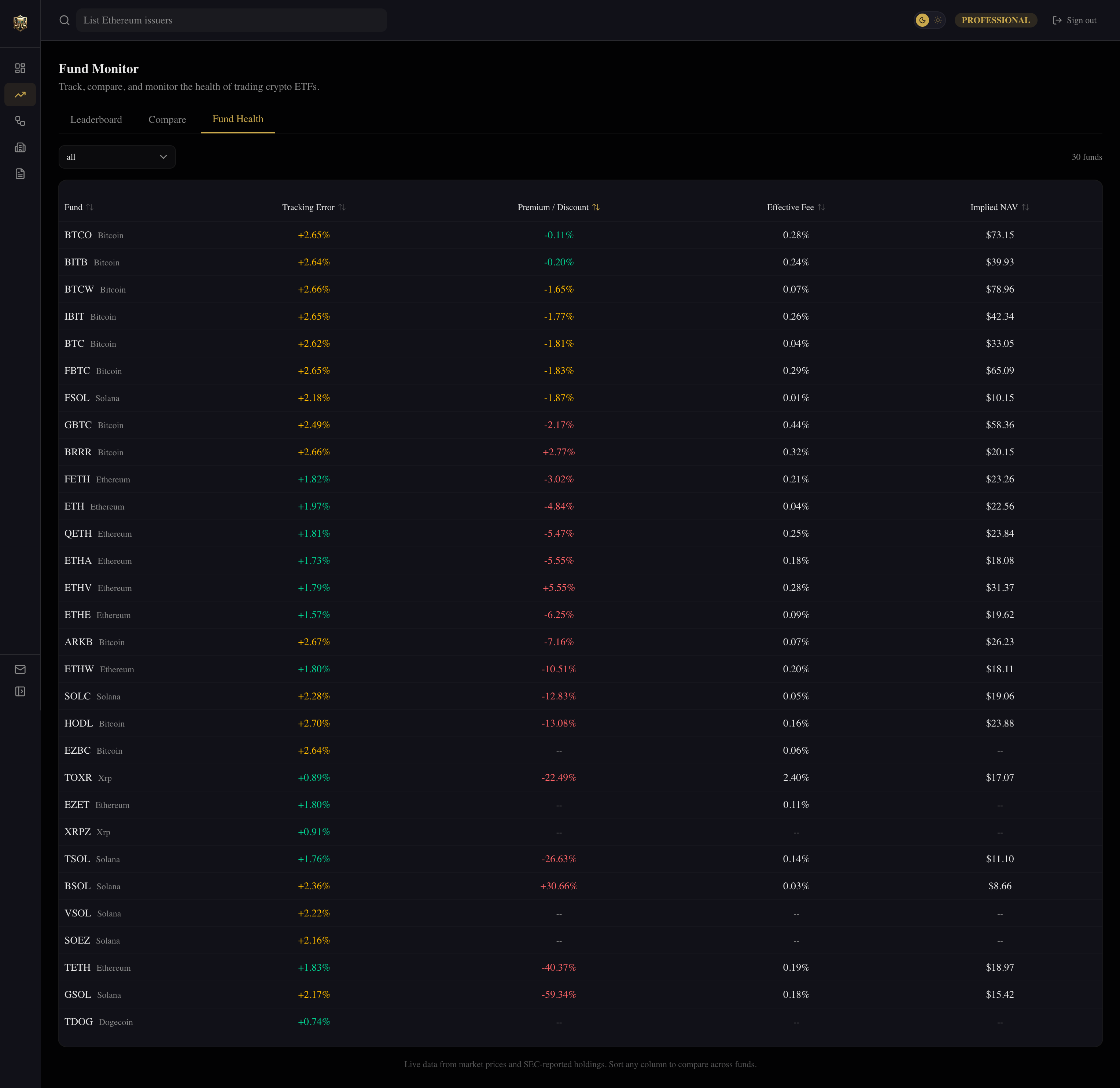Click the 30 funds count label

tap(1086, 157)
